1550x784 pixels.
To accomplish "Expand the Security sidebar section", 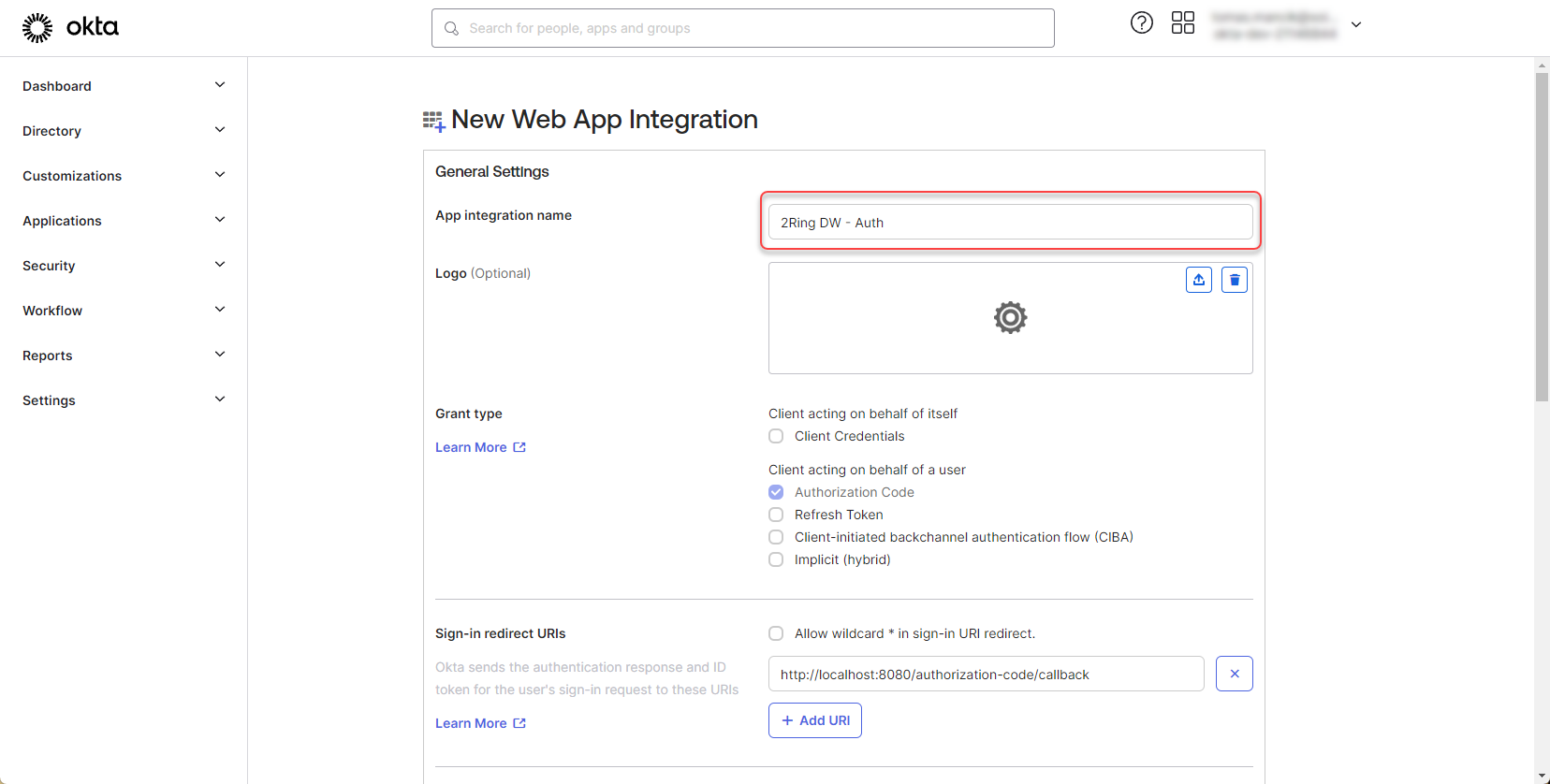I will 219,265.
